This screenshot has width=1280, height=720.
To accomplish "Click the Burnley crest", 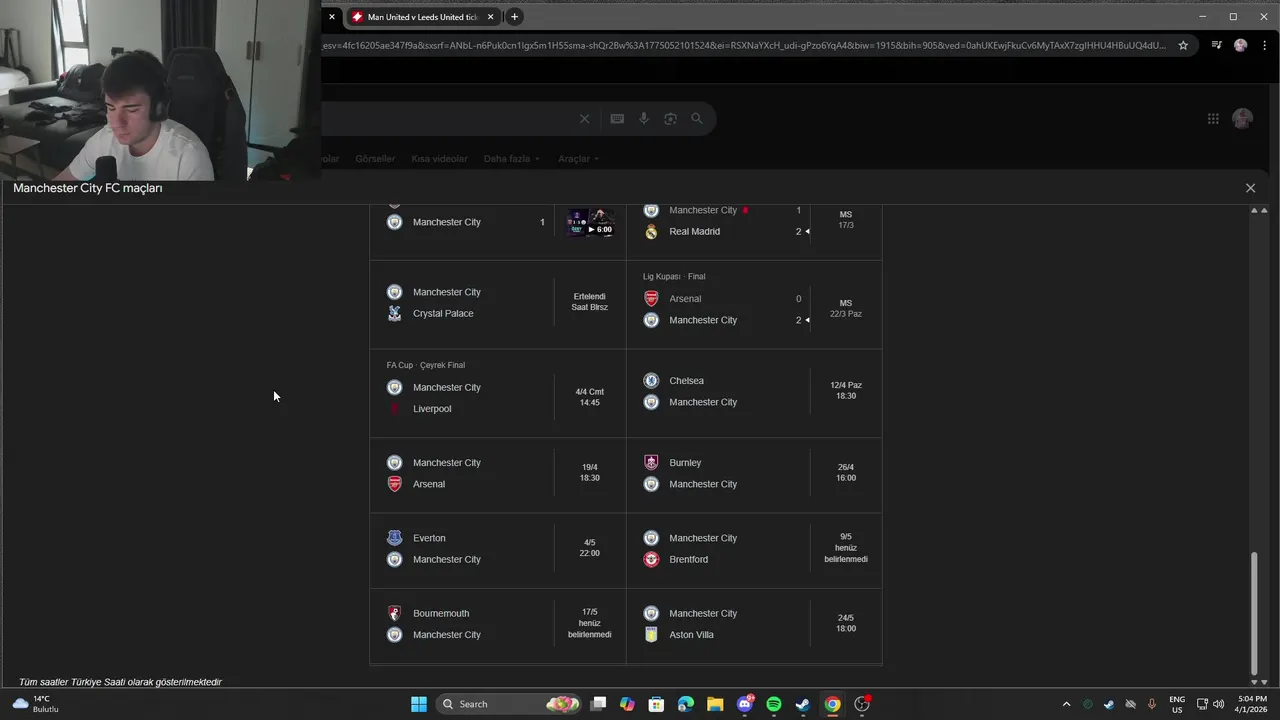I will [651, 463].
